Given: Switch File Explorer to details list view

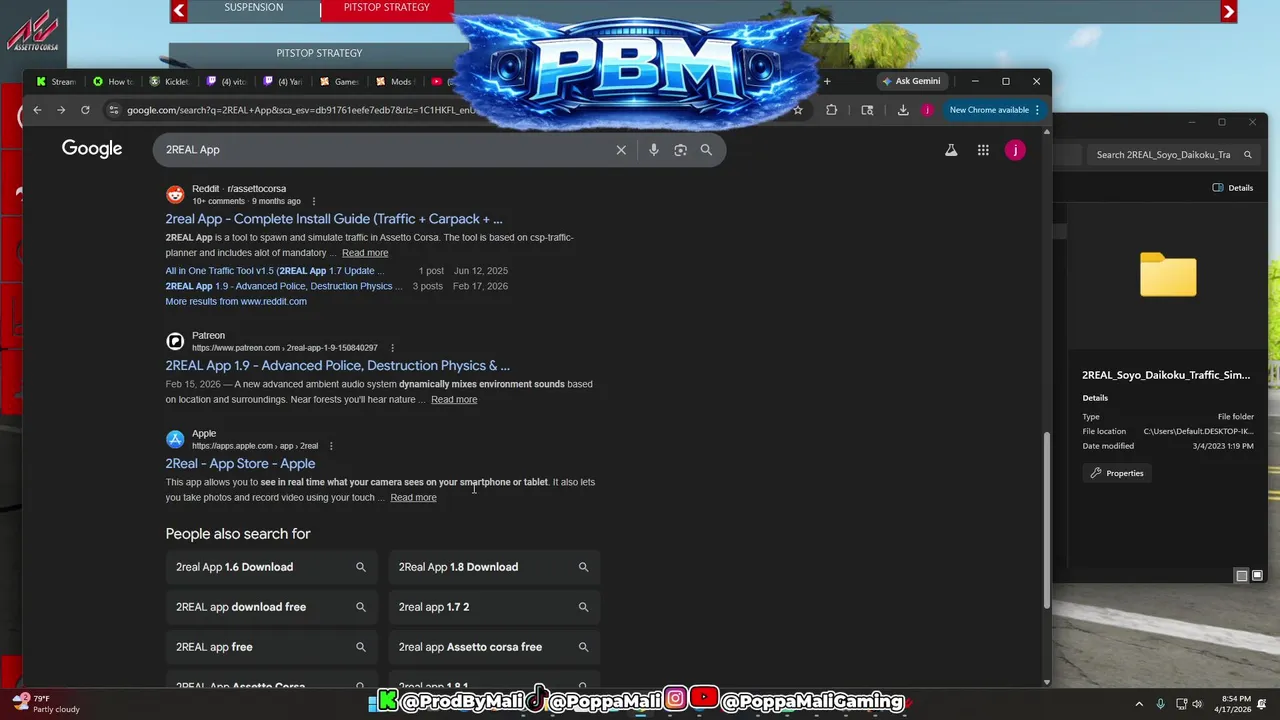Looking at the screenshot, I should click(1242, 575).
